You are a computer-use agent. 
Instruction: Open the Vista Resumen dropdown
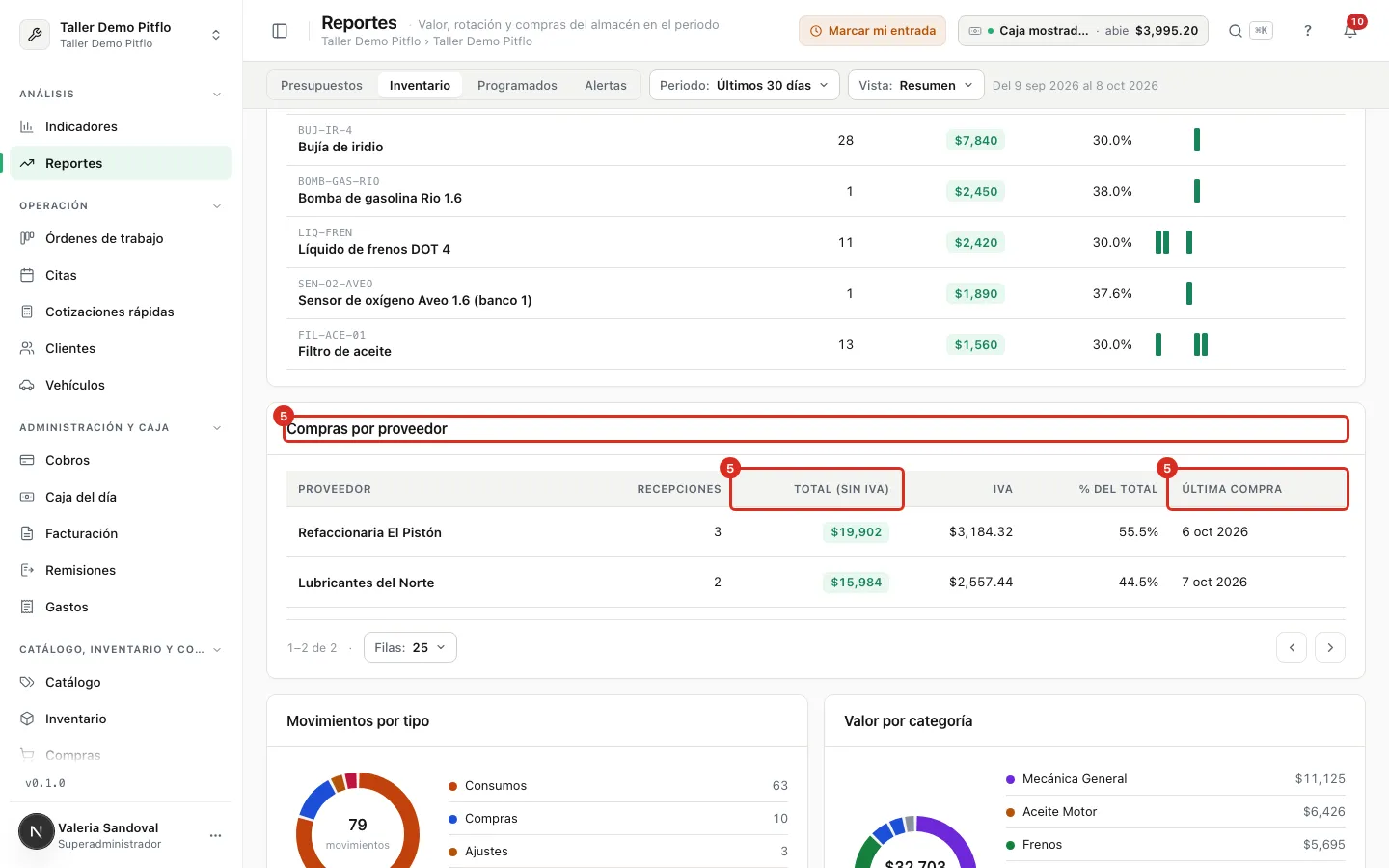pos(915,85)
